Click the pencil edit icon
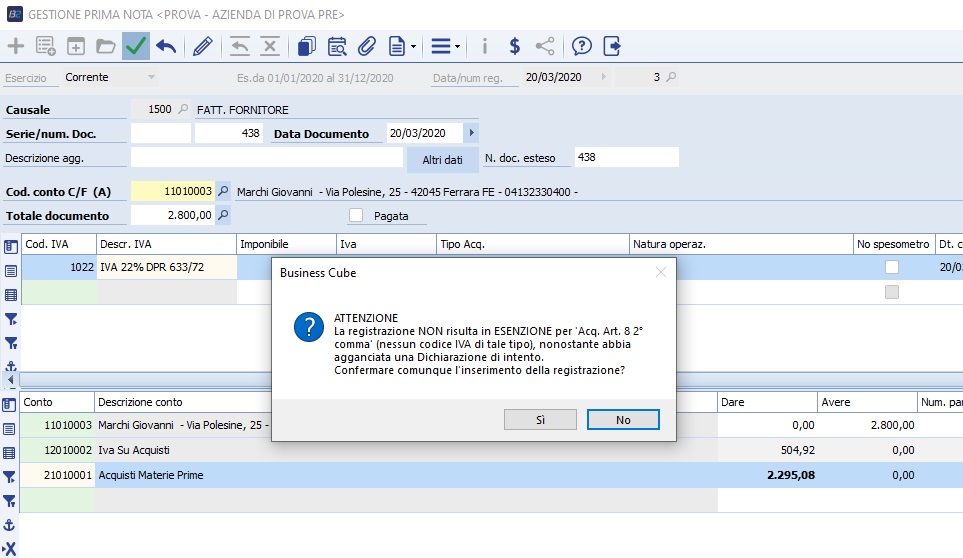Image resolution: width=963 pixels, height=558 pixels. click(x=203, y=46)
